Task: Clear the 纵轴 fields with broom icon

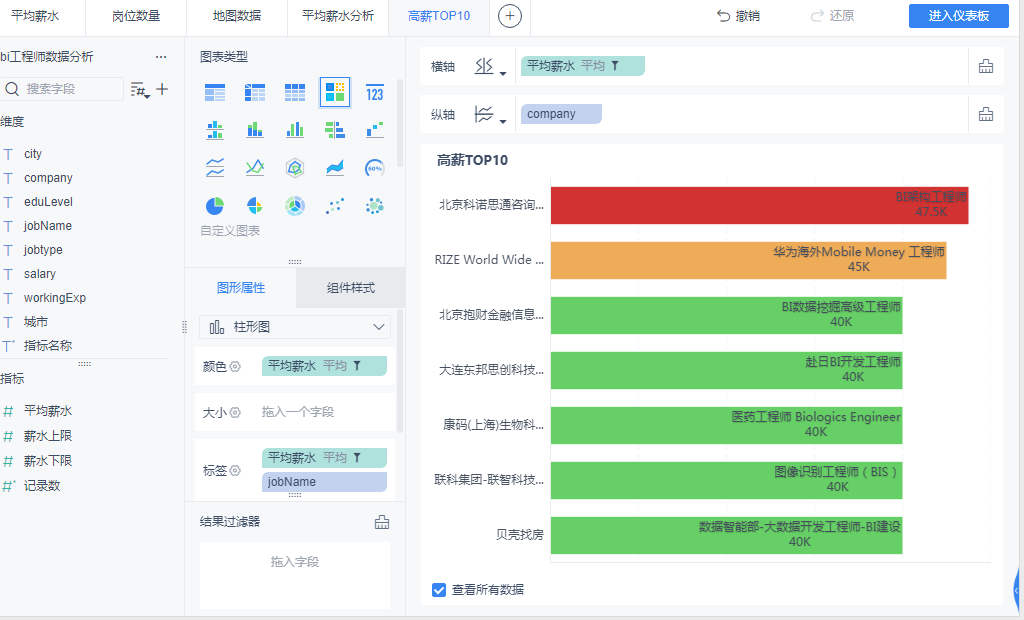Action: (x=985, y=114)
